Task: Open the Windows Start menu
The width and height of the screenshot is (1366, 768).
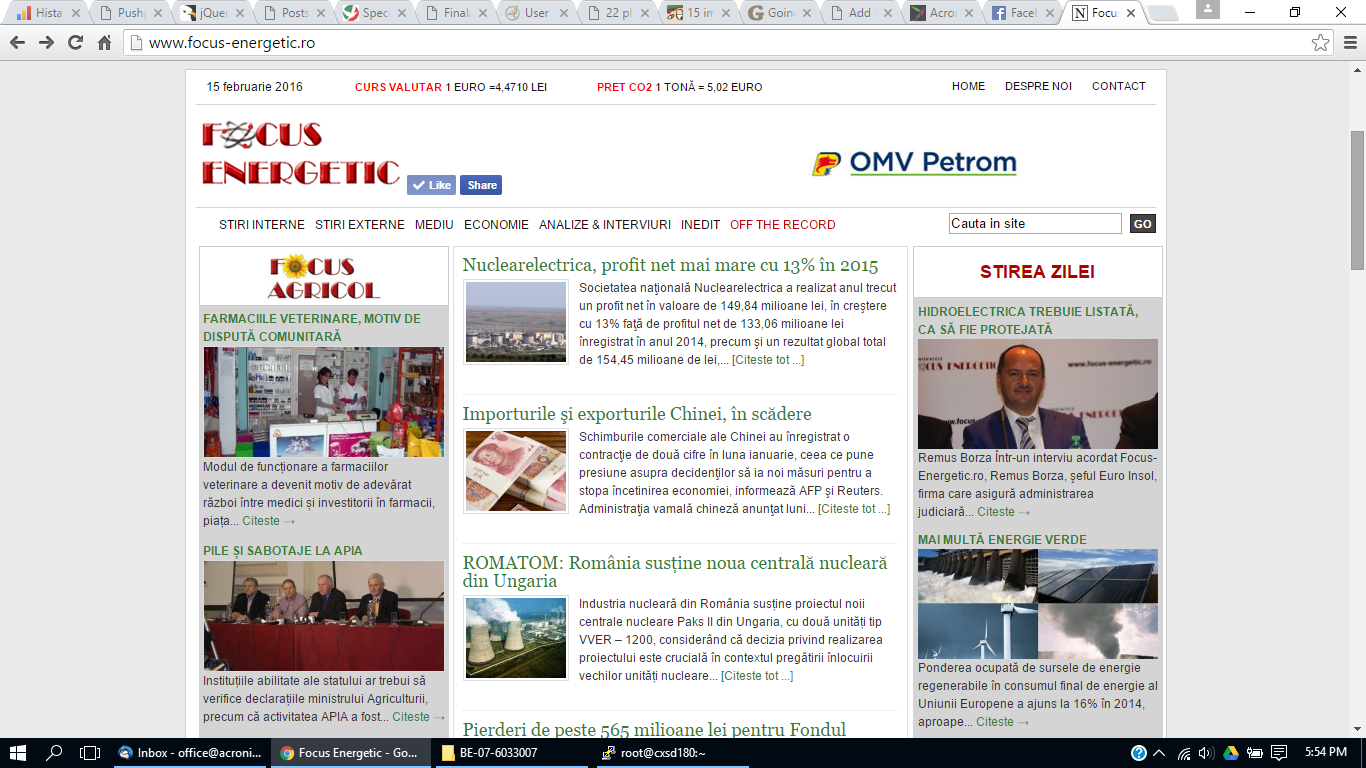Action: [19, 753]
